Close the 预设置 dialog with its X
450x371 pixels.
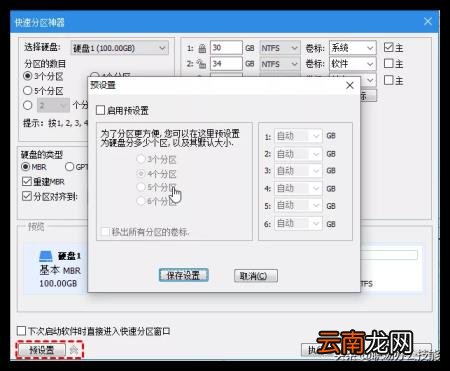click(x=350, y=85)
